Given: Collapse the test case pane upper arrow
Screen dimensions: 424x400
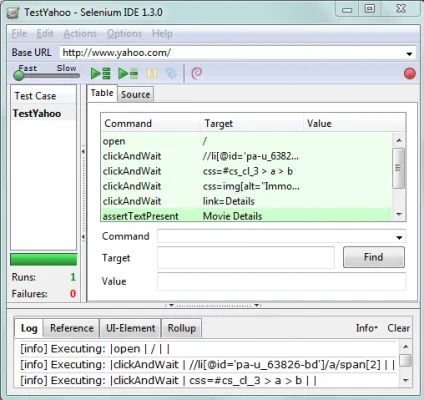Looking at the screenshot, I should tap(83, 152).
